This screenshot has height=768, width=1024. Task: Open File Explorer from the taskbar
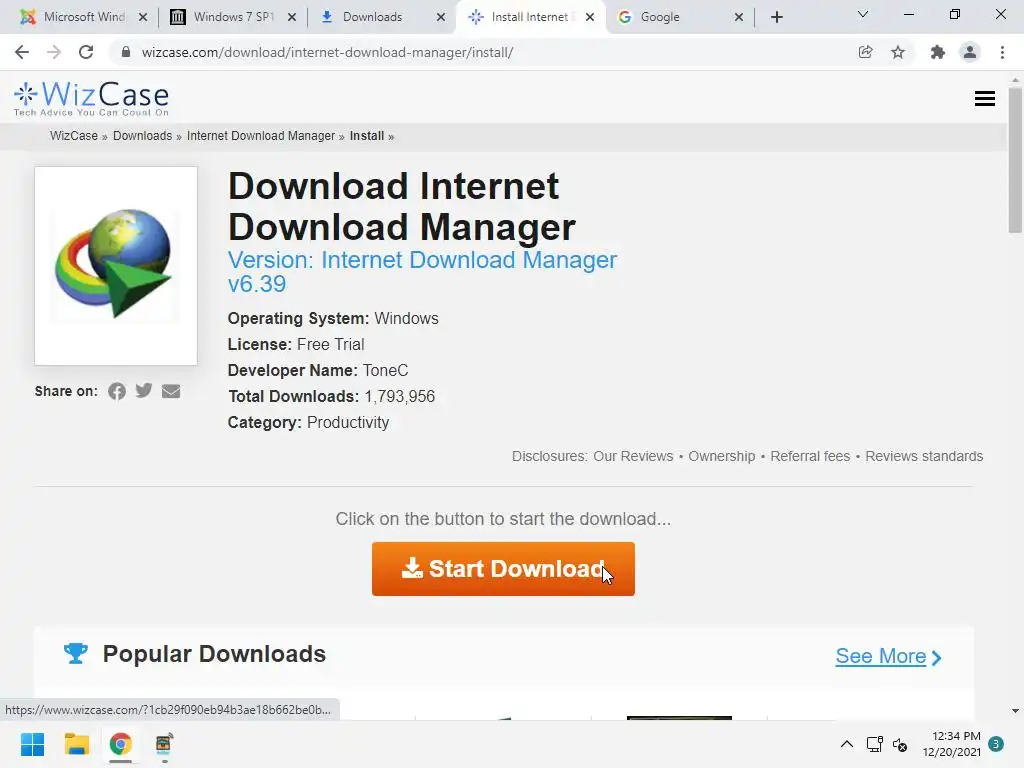(x=76, y=744)
